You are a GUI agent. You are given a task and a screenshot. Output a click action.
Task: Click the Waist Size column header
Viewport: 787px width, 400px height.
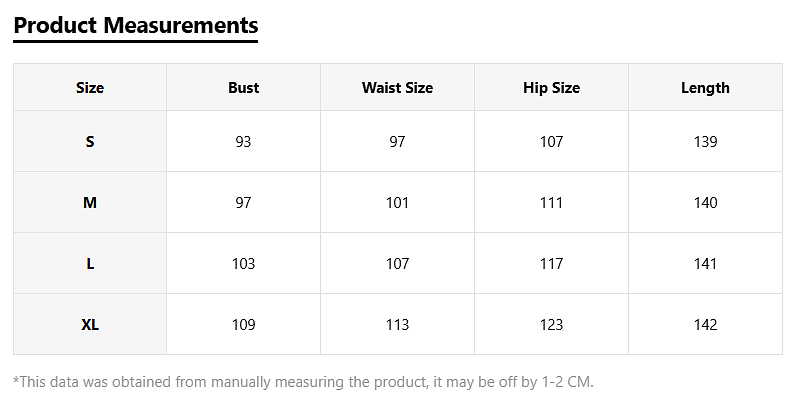click(397, 88)
